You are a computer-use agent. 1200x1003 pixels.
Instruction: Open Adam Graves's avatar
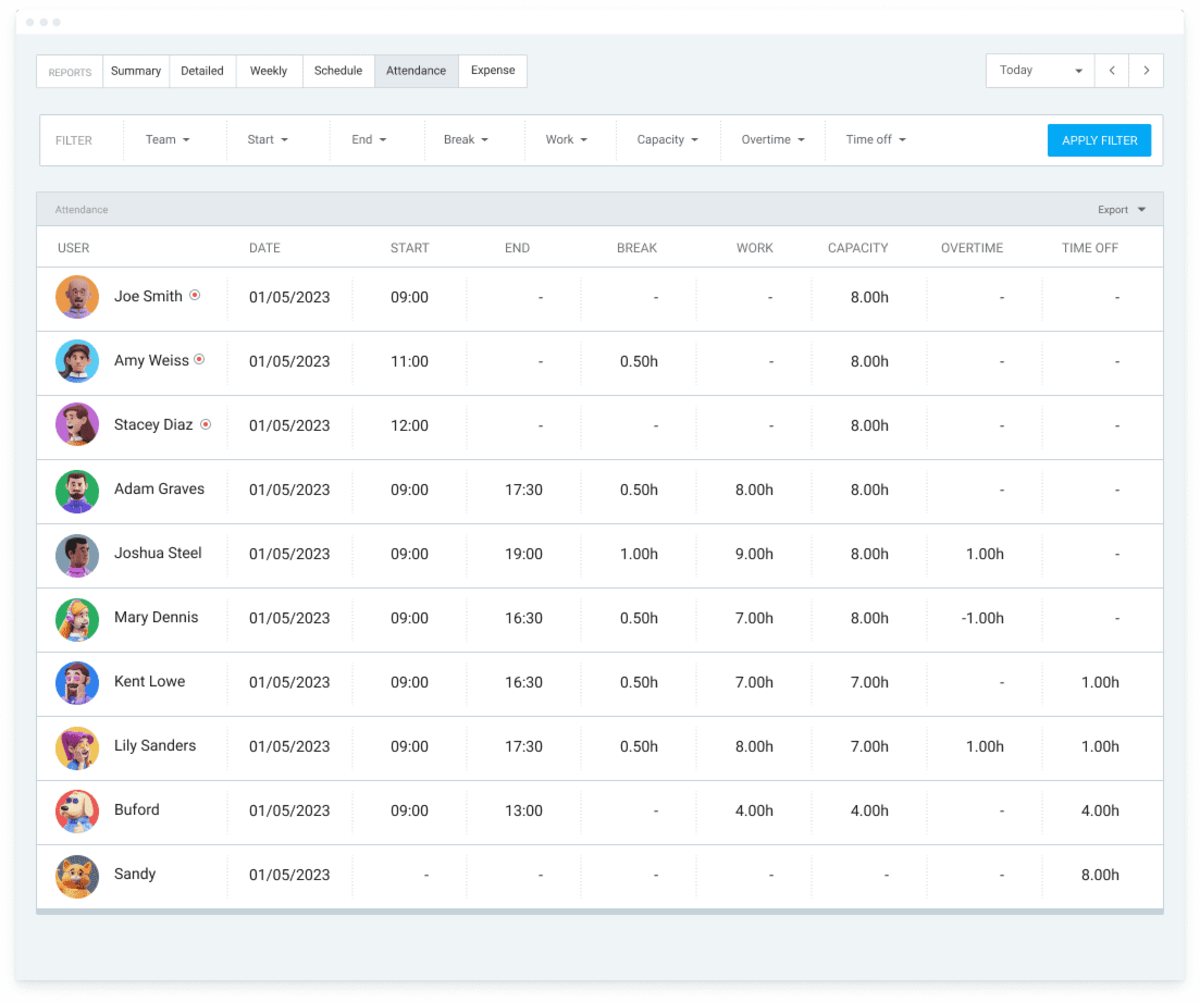click(77, 490)
